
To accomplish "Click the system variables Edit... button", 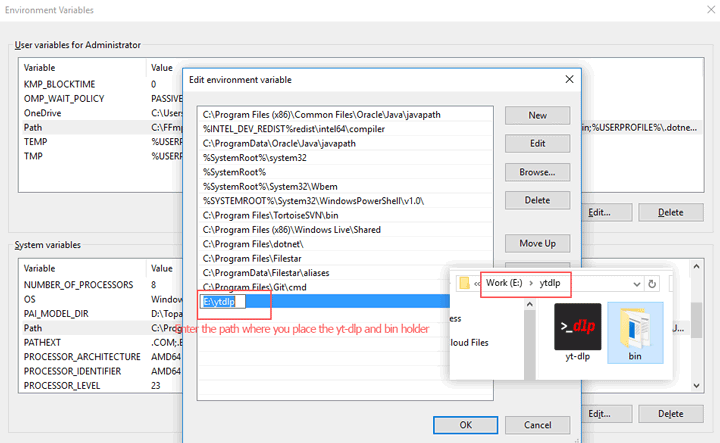I will pyautogui.click(x=607, y=414).
